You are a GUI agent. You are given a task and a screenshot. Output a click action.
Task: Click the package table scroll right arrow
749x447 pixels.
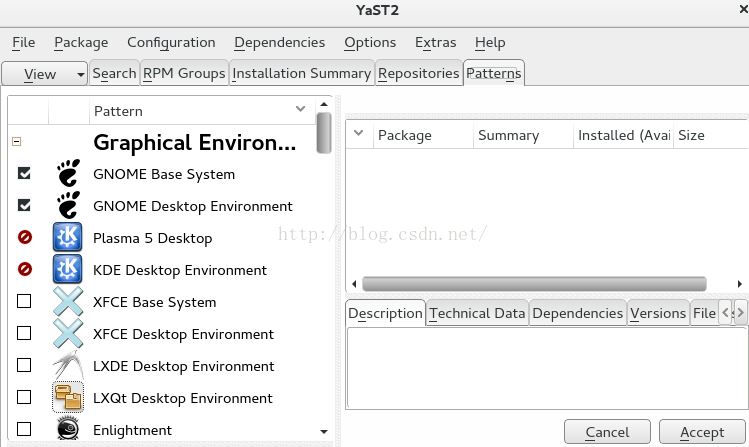[739, 284]
